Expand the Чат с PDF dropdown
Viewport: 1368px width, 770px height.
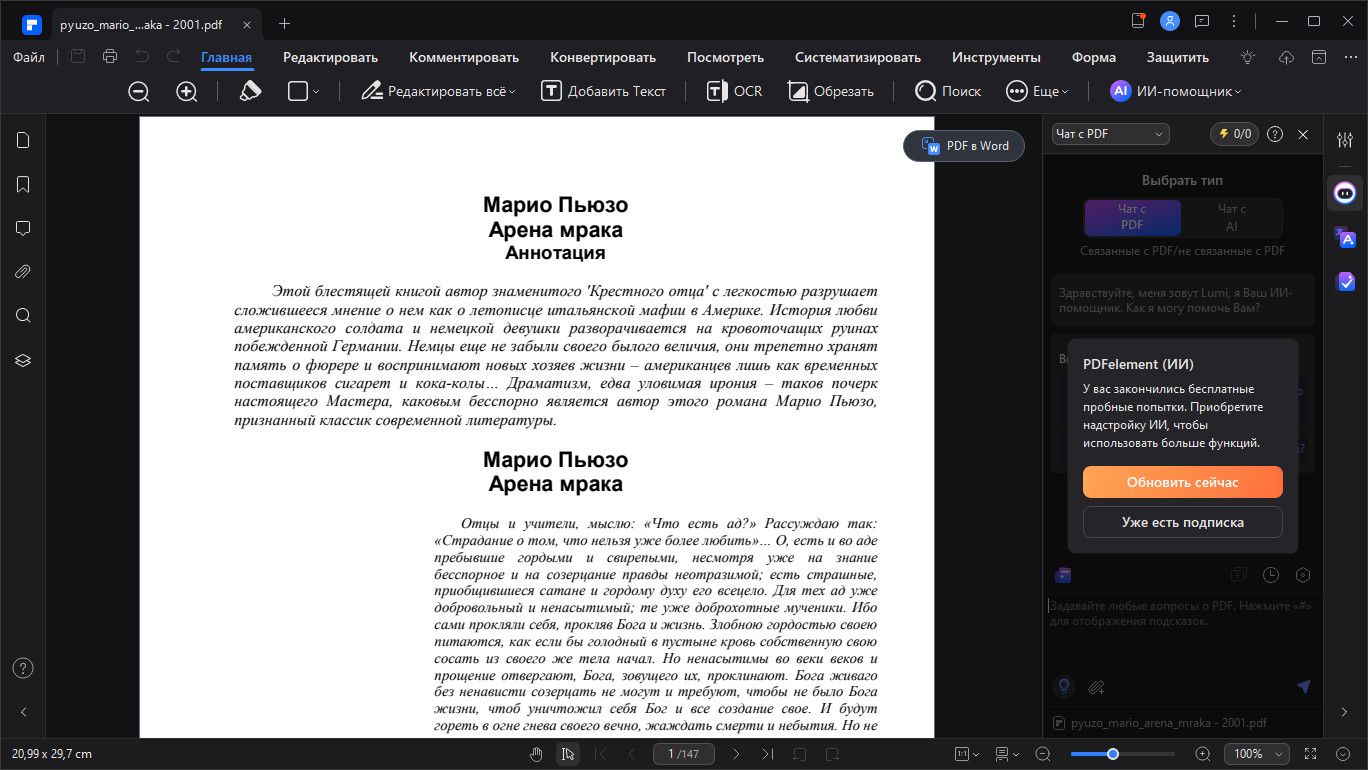[x=1111, y=134]
